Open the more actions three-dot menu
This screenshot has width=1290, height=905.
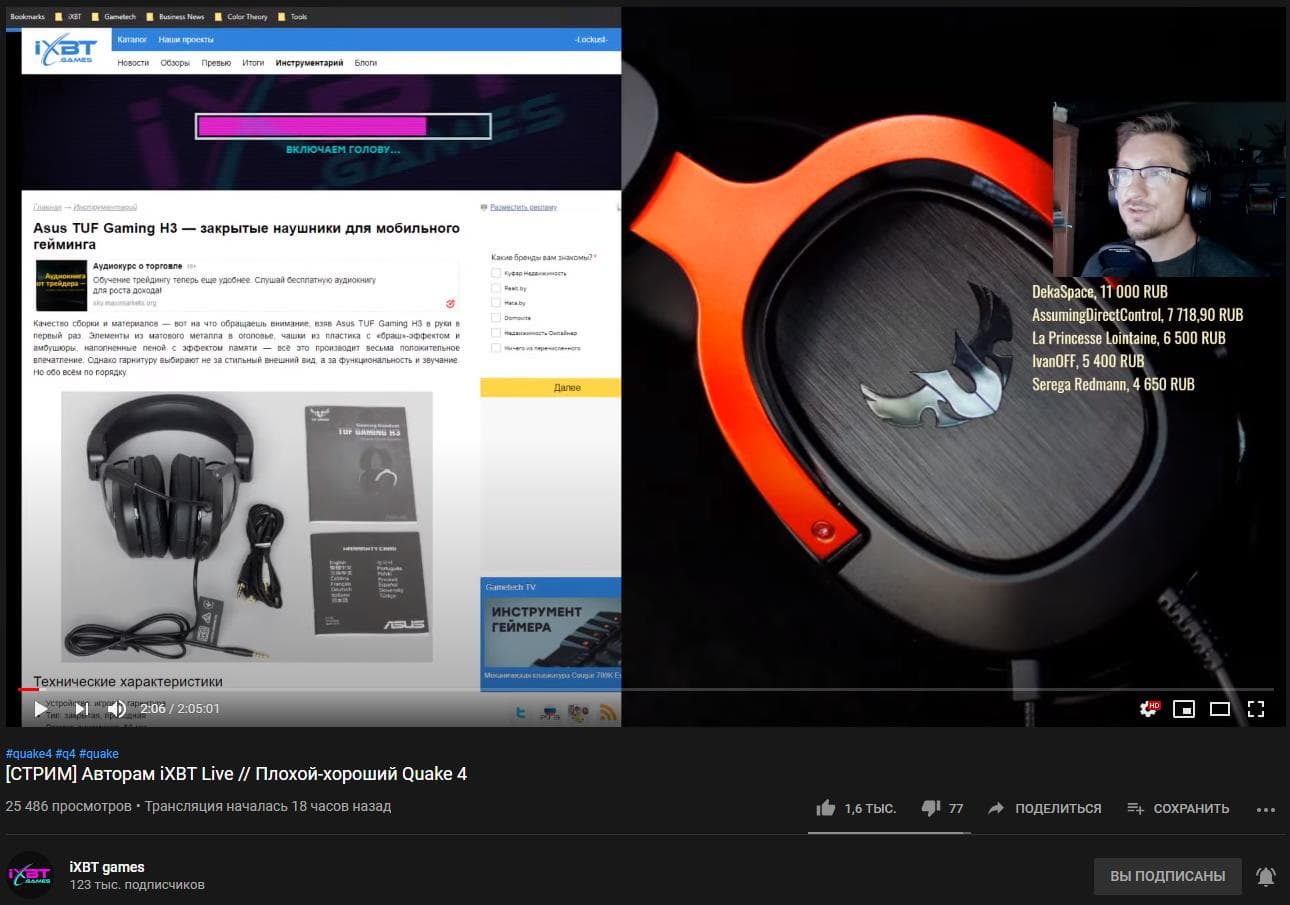[x=1266, y=809]
